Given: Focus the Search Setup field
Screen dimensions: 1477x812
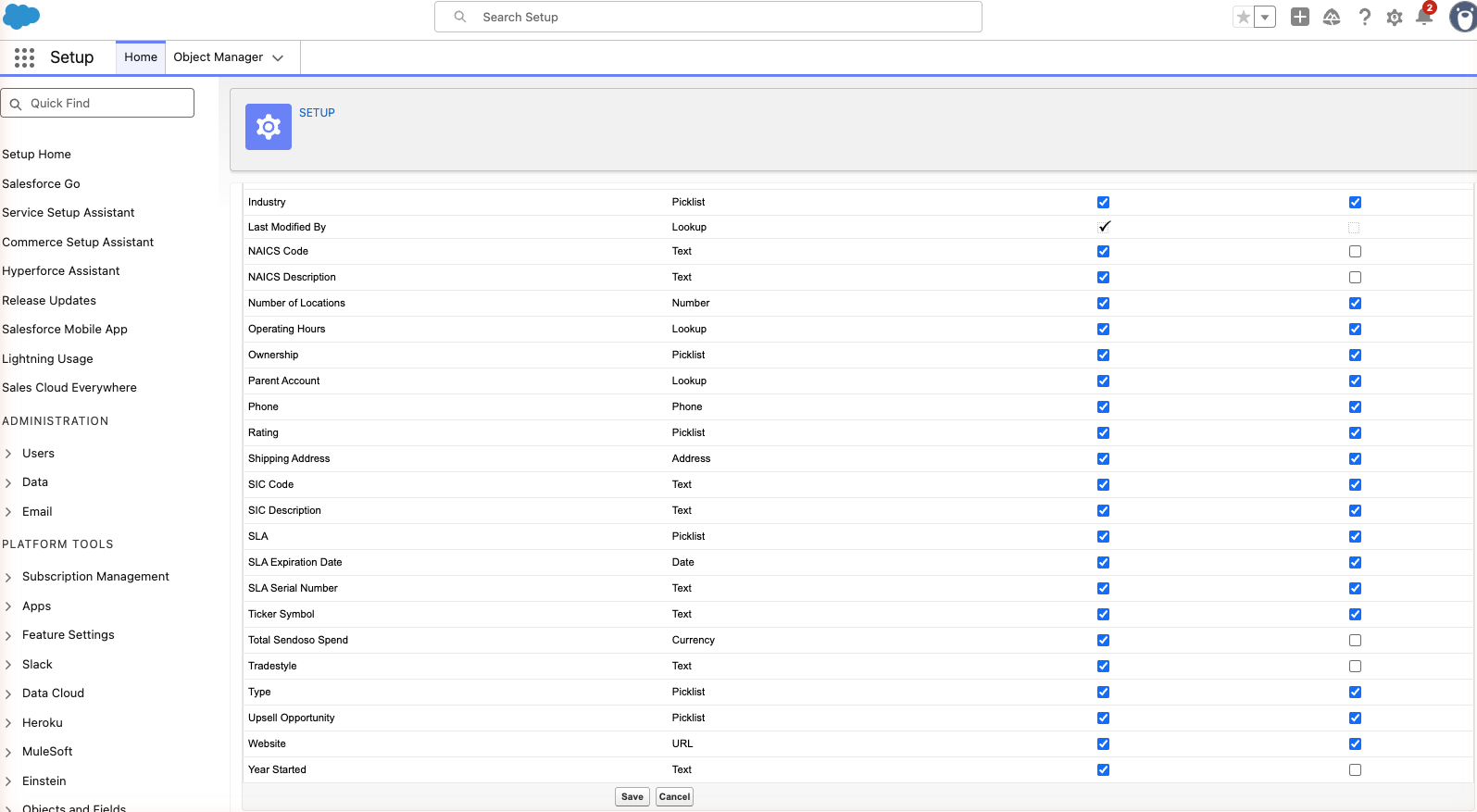Looking at the screenshot, I should (708, 17).
